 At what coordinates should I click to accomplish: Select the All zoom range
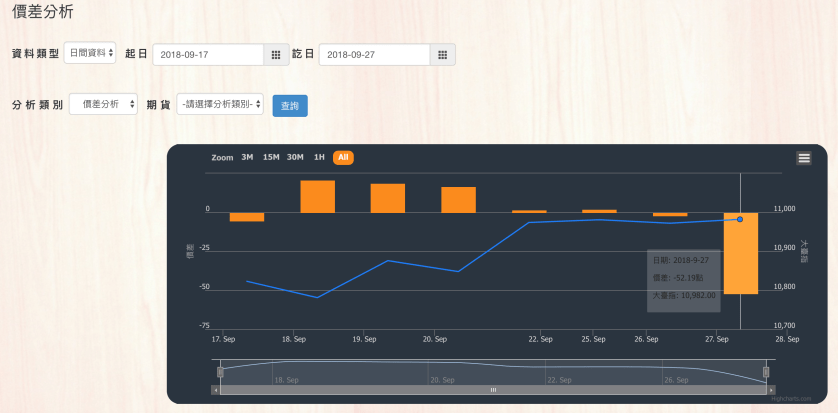pyautogui.click(x=343, y=157)
